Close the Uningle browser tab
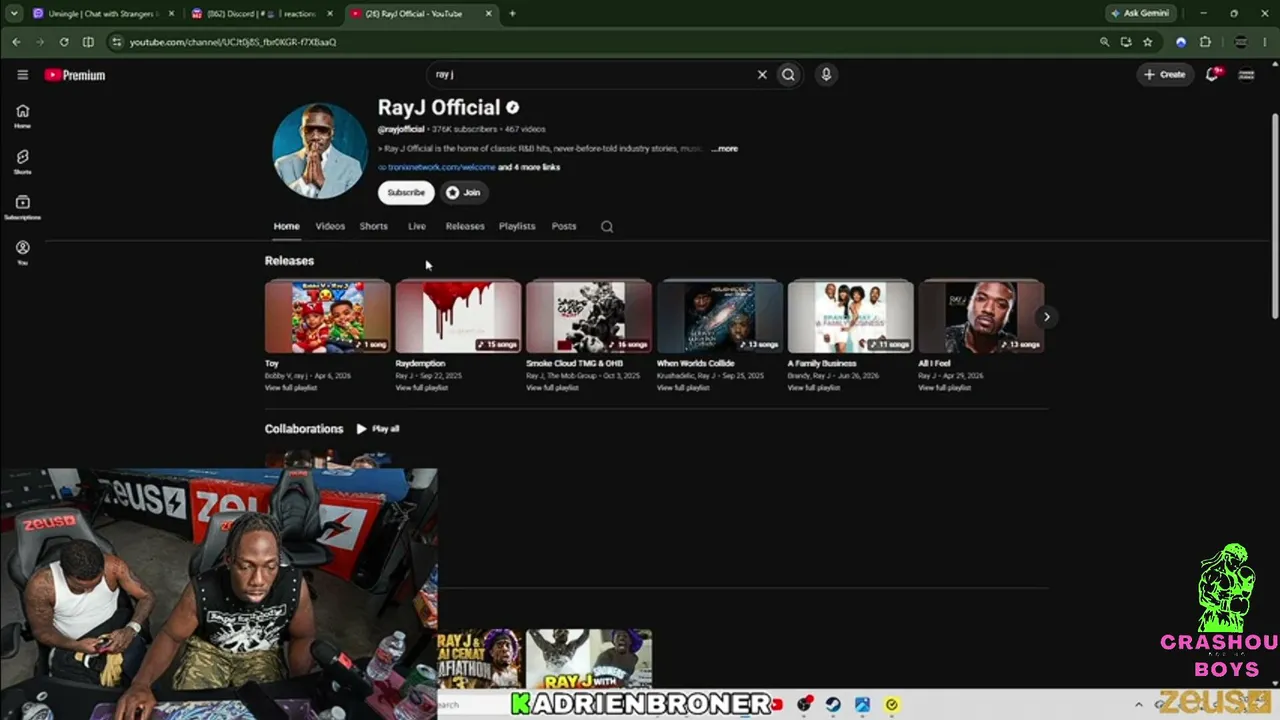1280x720 pixels. click(x=172, y=14)
